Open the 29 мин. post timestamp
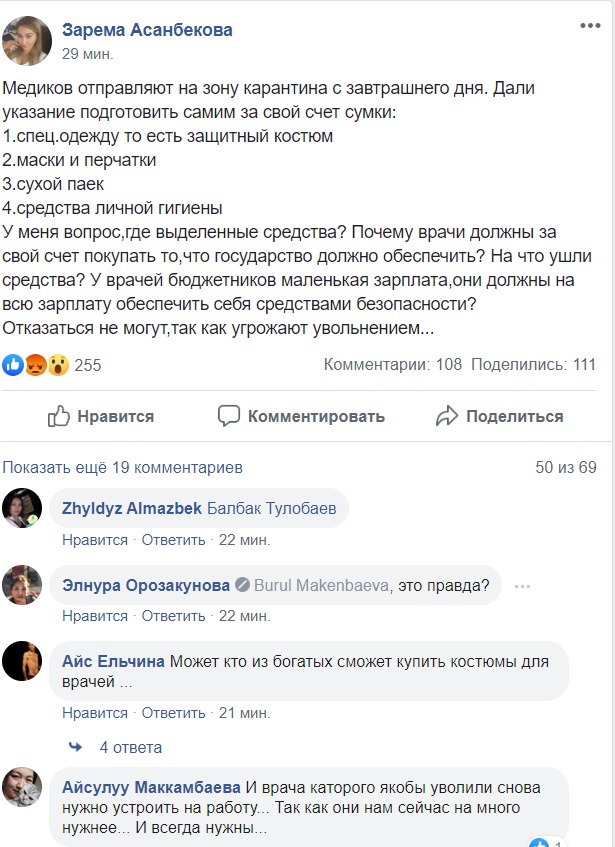Screen dimensions: 615x847 pyautogui.click(x=87, y=53)
